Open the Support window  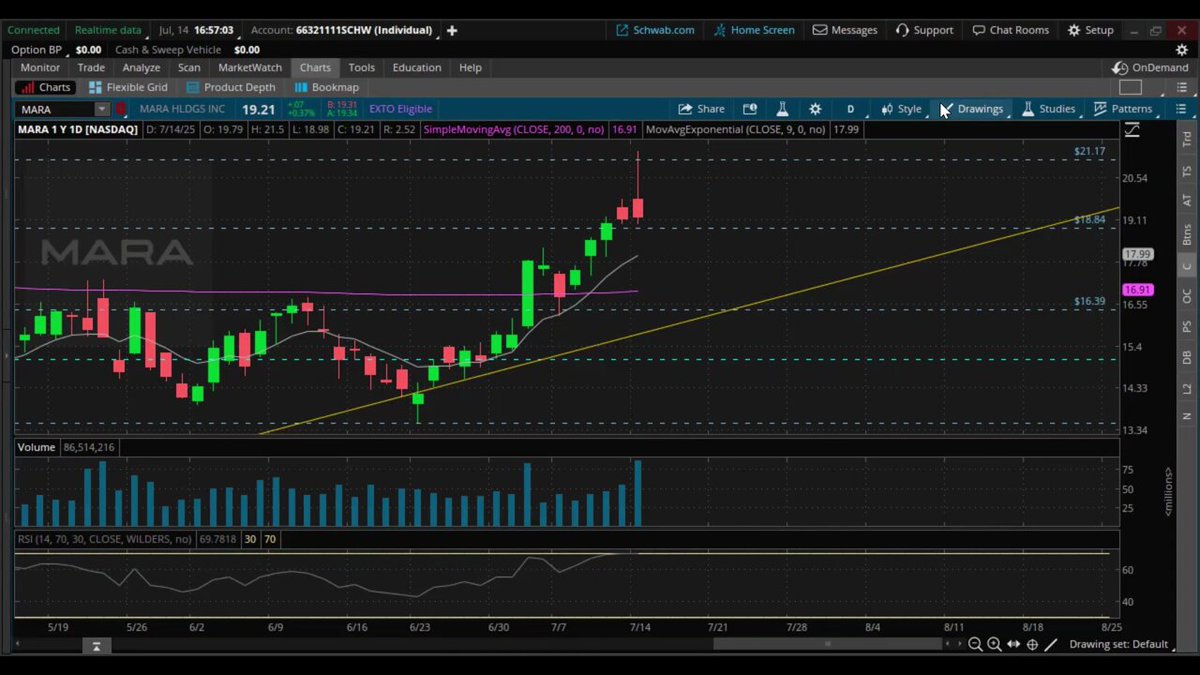coord(924,30)
